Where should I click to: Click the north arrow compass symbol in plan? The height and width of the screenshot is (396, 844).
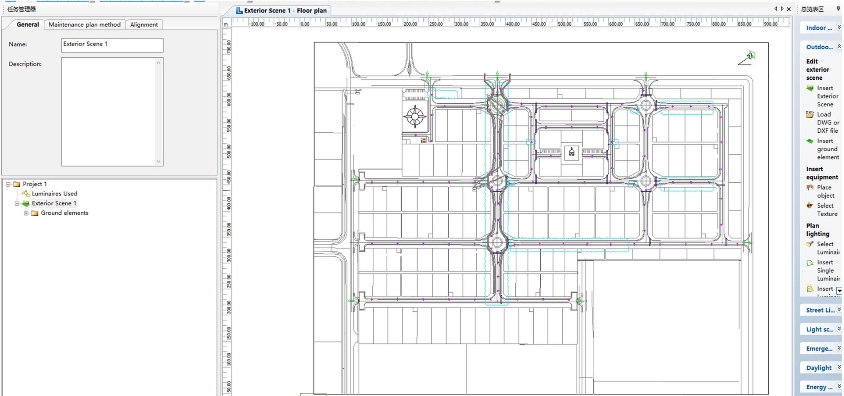pos(747,57)
